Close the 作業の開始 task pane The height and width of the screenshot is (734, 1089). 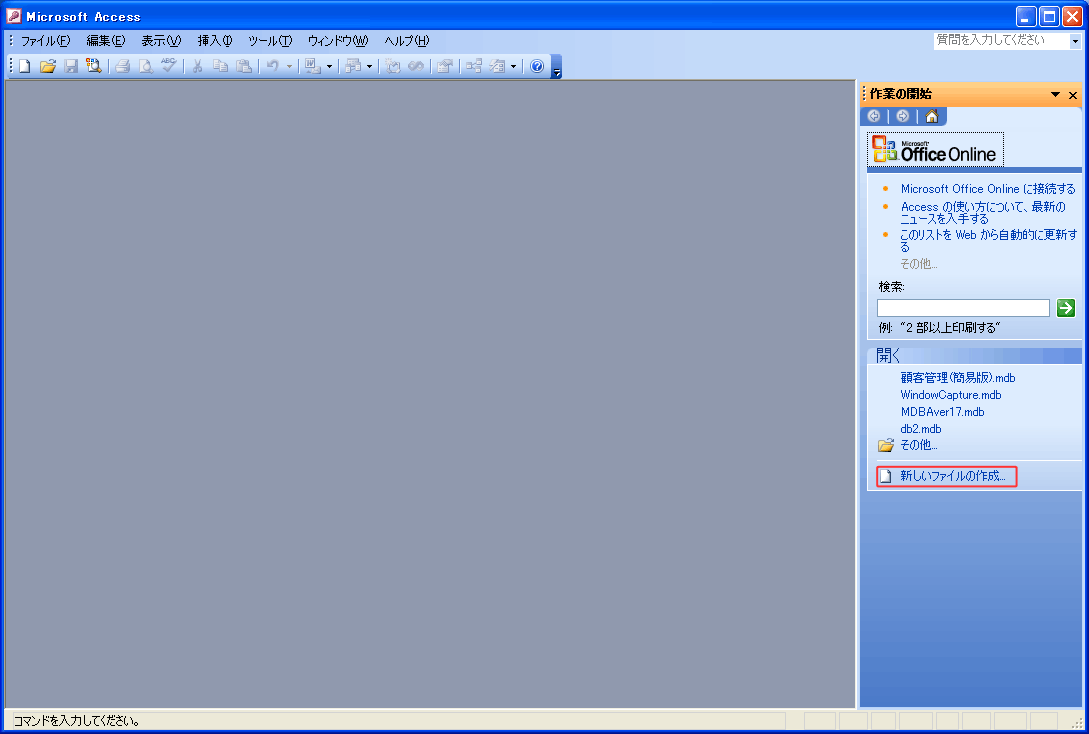click(x=1073, y=95)
